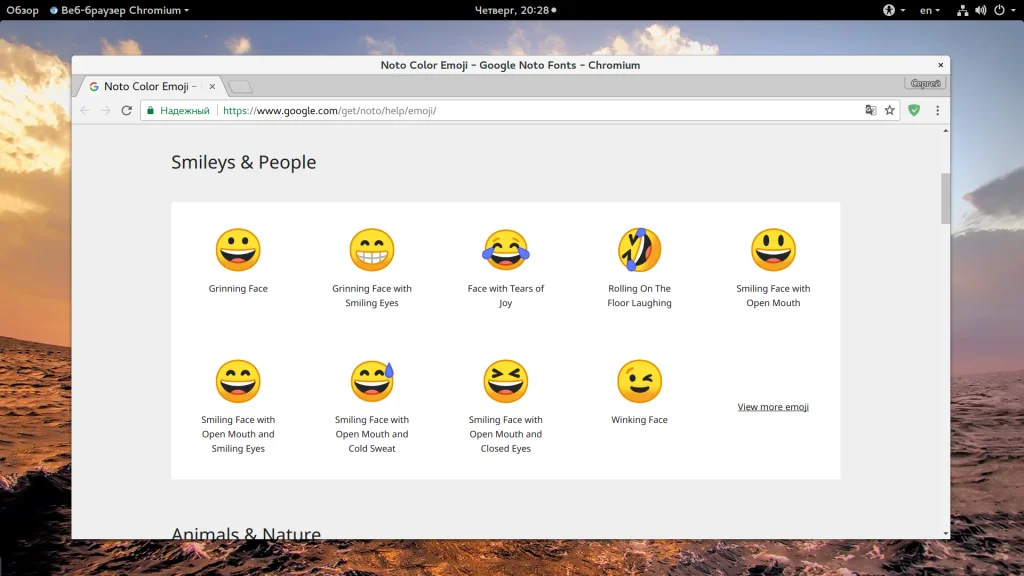Follow the 'View more emoji' link

point(773,407)
